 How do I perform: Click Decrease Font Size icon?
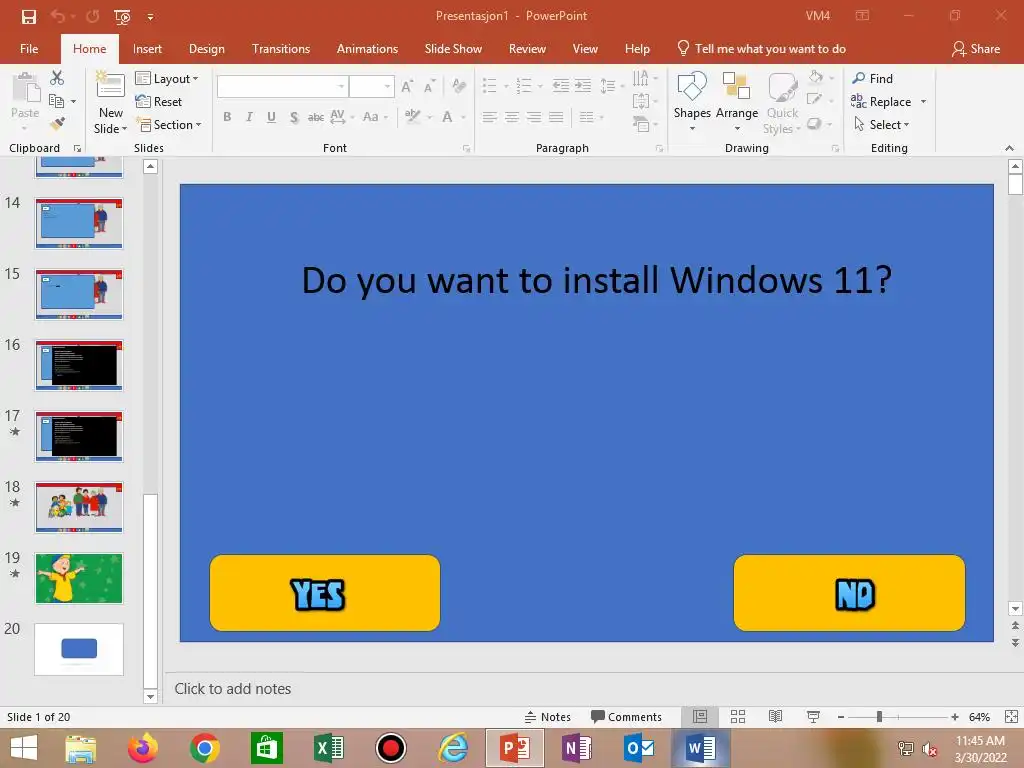429,86
